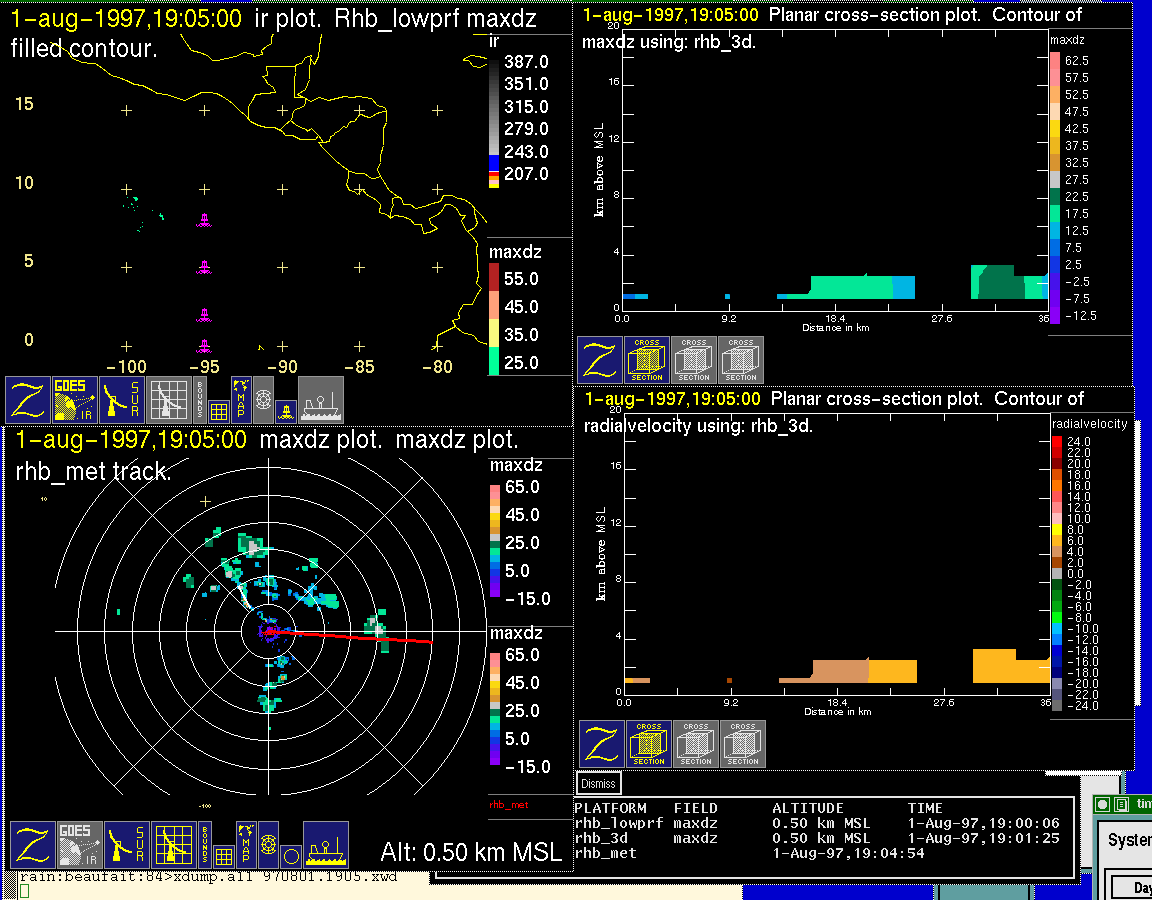The height and width of the screenshot is (900, 1152).
Task: Click the SUR radar icon in the ir plot toolbar
Action: pyautogui.click(x=123, y=400)
